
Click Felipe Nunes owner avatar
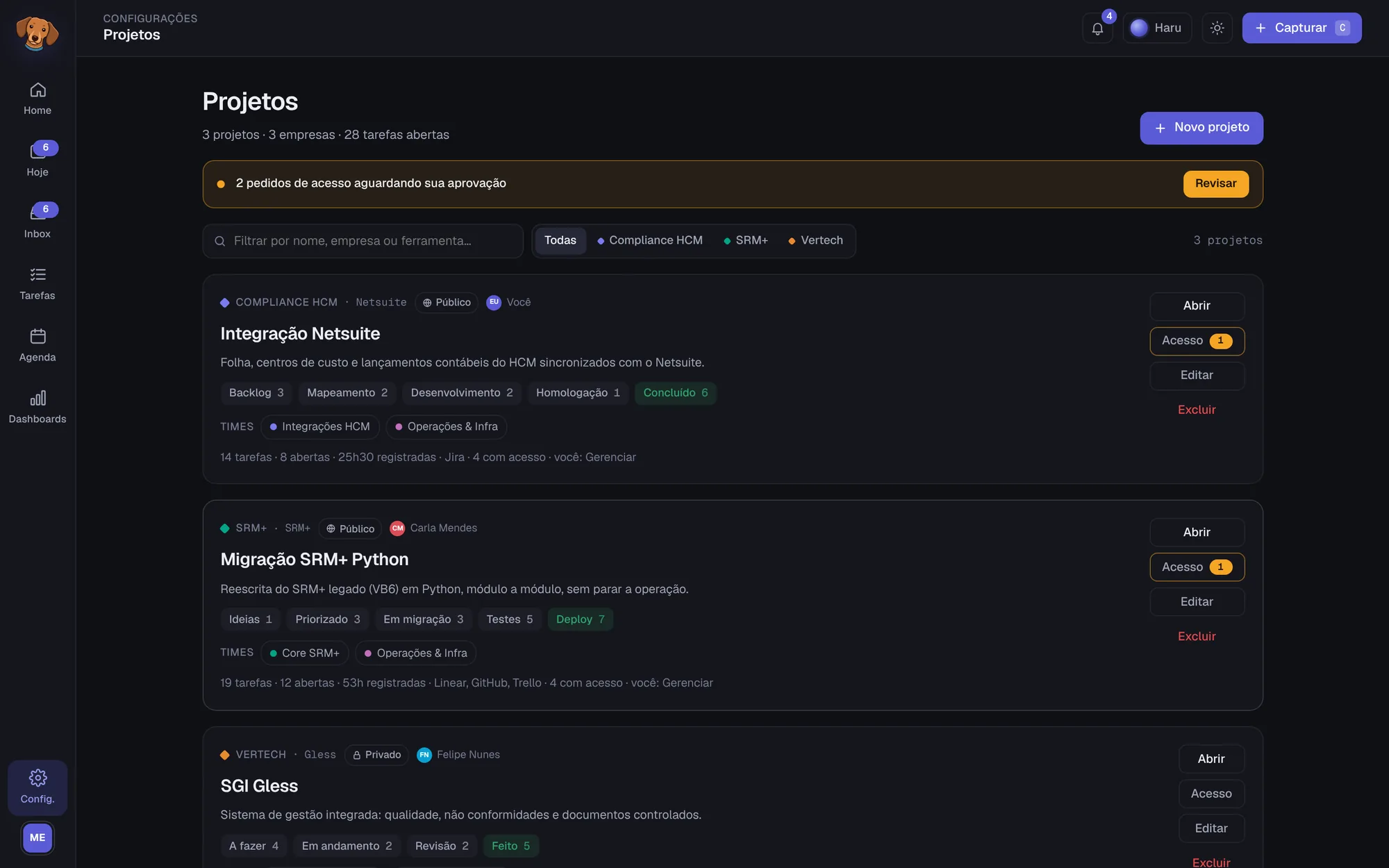tap(424, 755)
